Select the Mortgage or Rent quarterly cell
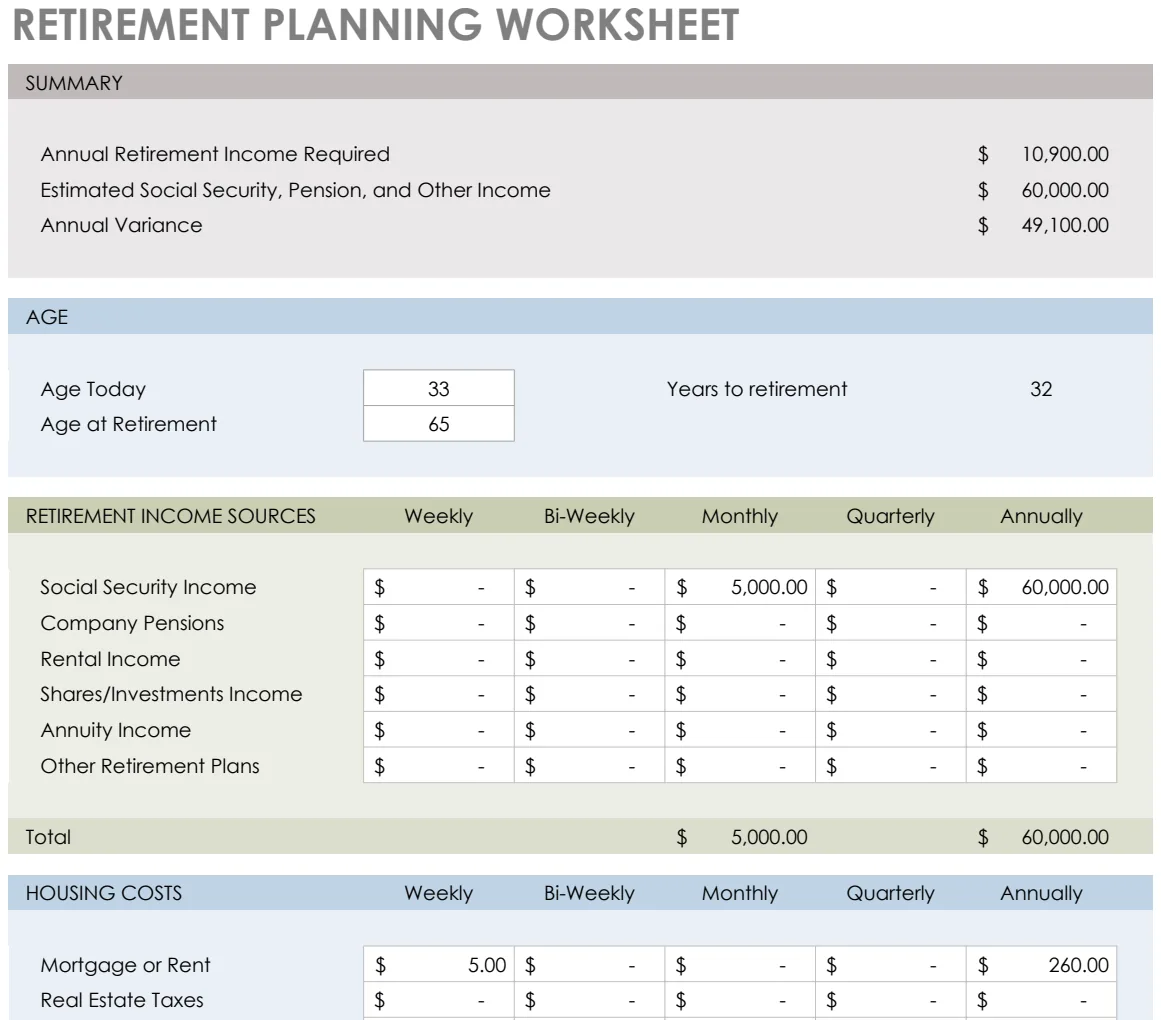 coord(891,964)
